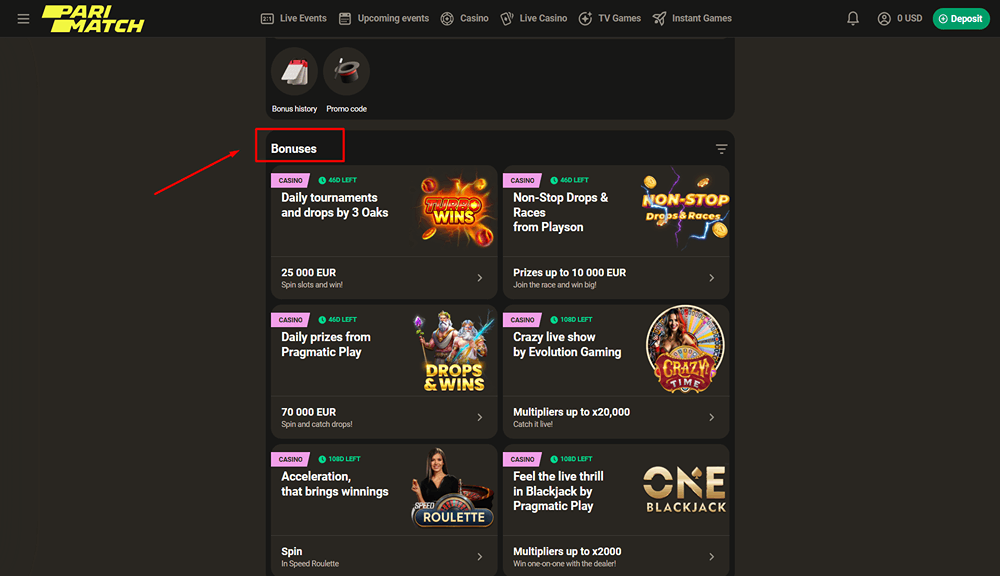
Task: Open Daily prizes from Pragmatic Play
Action: (x=326, y=344)
